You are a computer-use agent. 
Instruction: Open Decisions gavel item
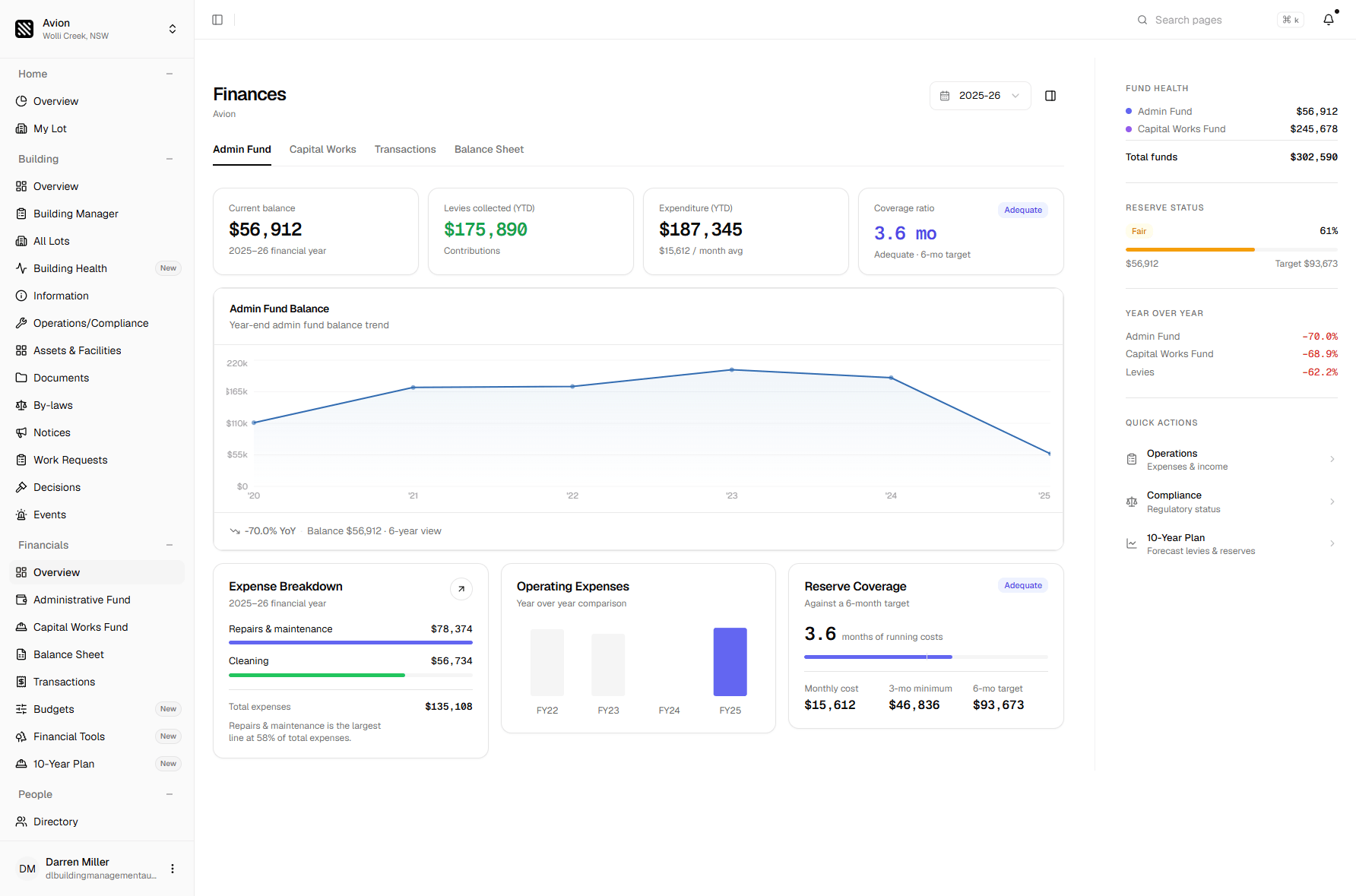click(97, 487)
